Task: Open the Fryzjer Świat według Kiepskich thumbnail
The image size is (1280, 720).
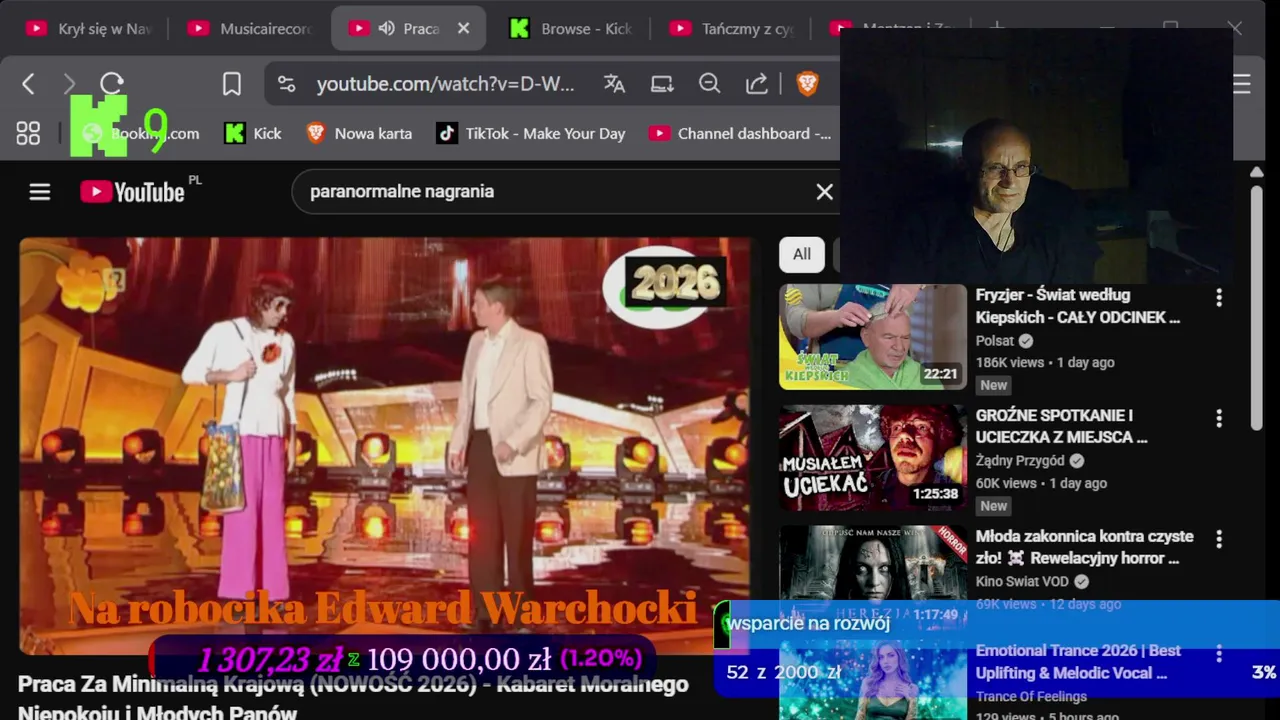Action: pos(873,337)
